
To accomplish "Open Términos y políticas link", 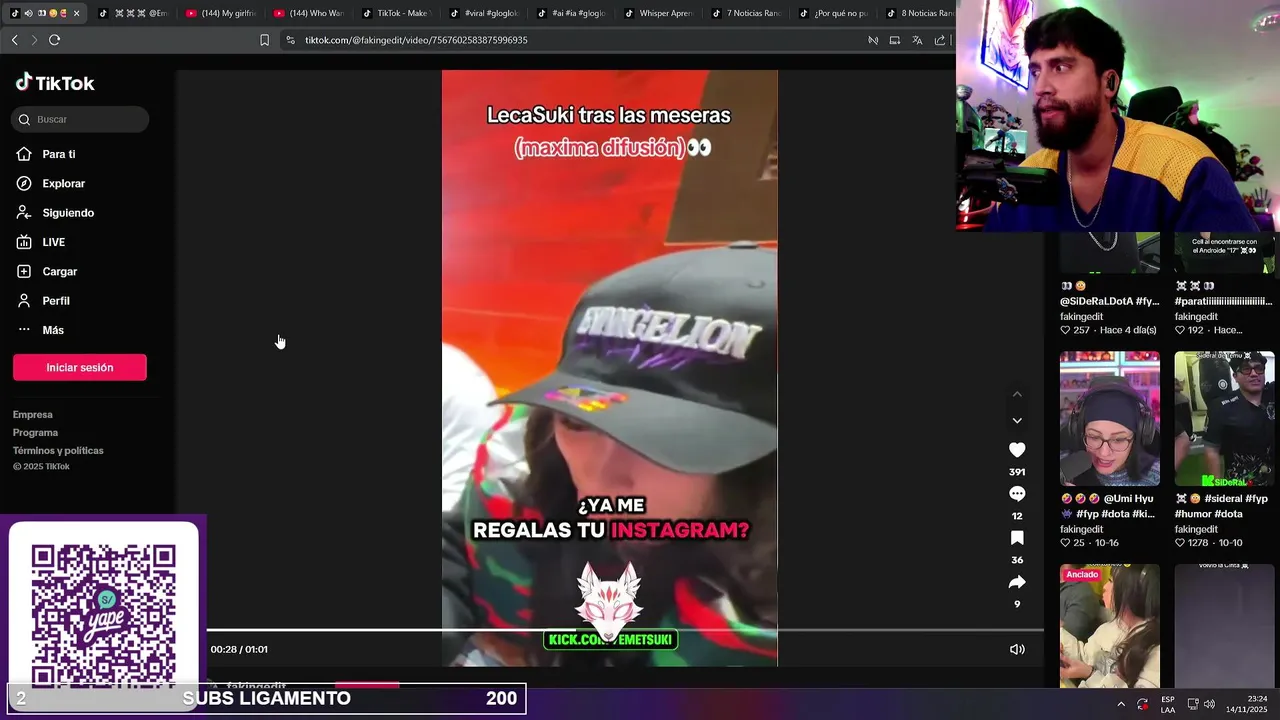I will [58, 450].
